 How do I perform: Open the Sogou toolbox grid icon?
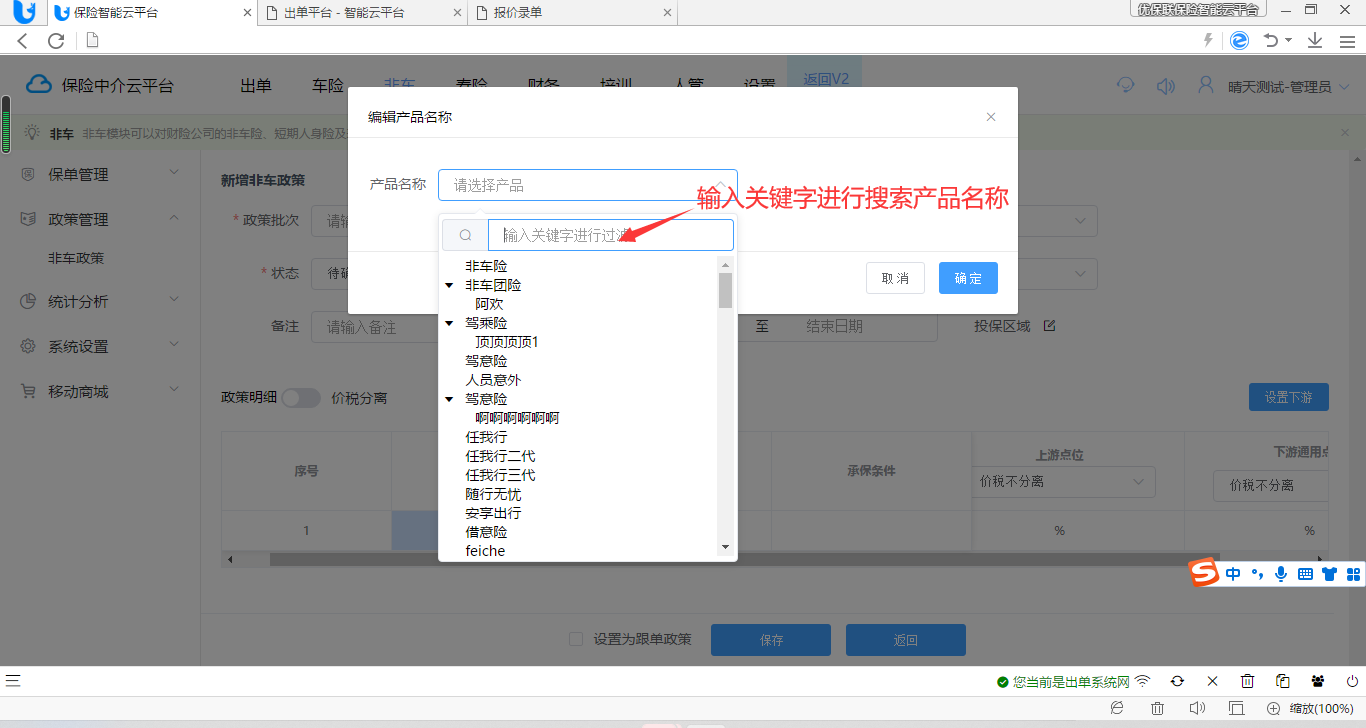1353,574
